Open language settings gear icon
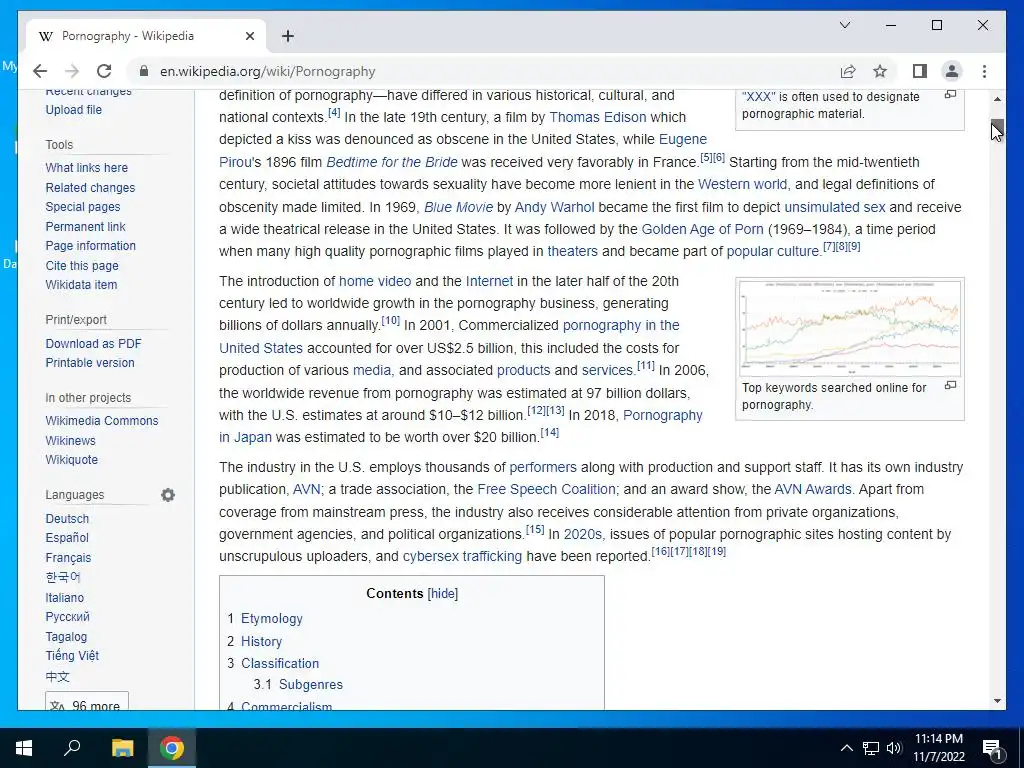1024x768 pixels. (168, 495)
